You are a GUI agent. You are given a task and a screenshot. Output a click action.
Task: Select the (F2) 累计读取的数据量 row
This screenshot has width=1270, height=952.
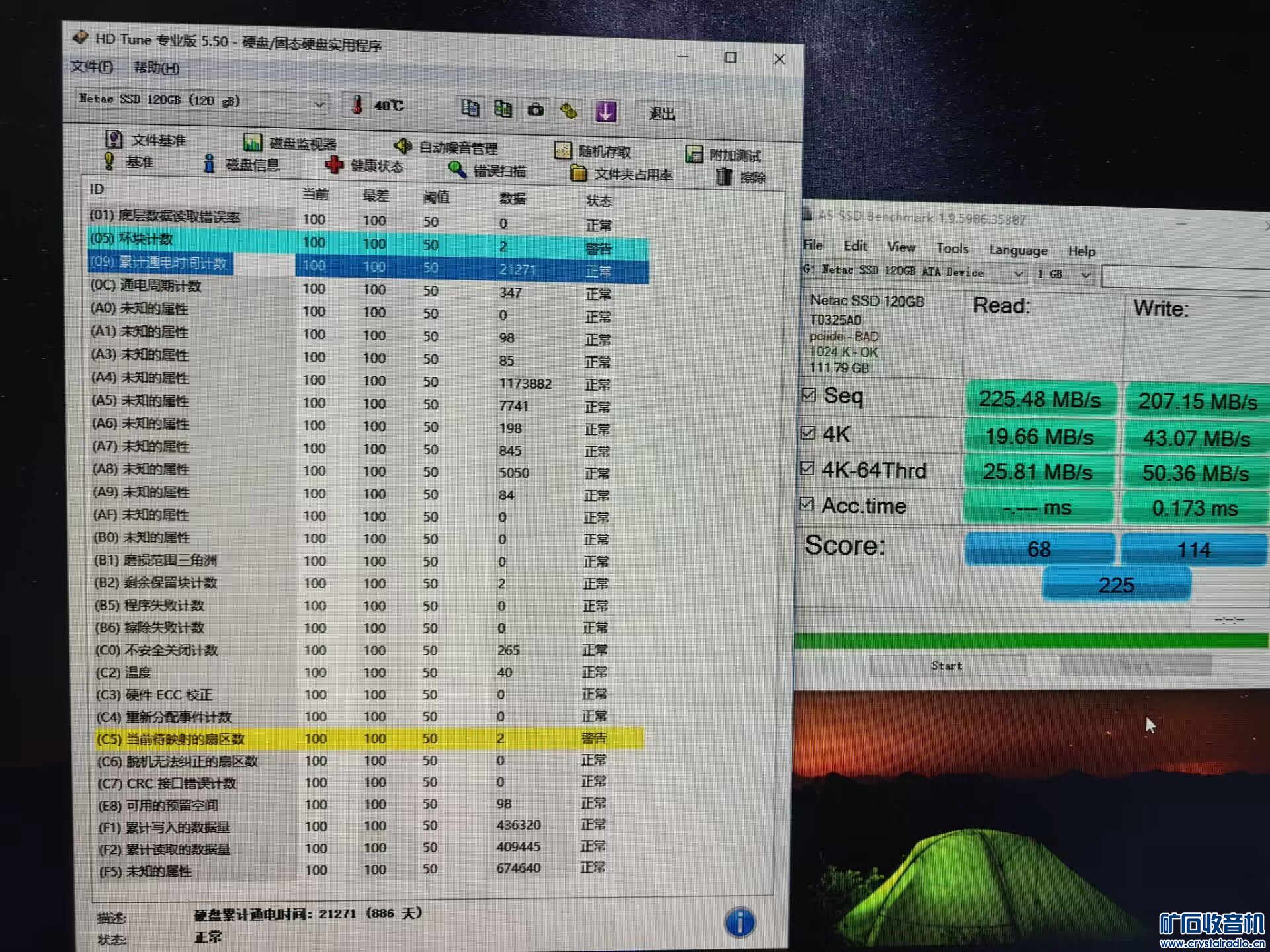[370, 848]
